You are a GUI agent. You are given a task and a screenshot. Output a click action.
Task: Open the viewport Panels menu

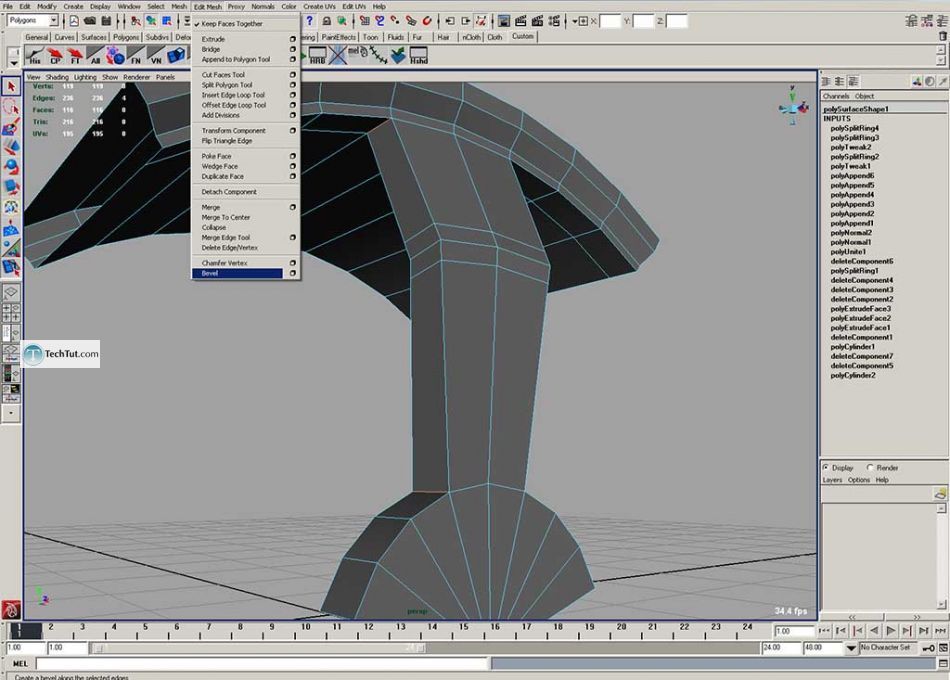pos(165,77)
